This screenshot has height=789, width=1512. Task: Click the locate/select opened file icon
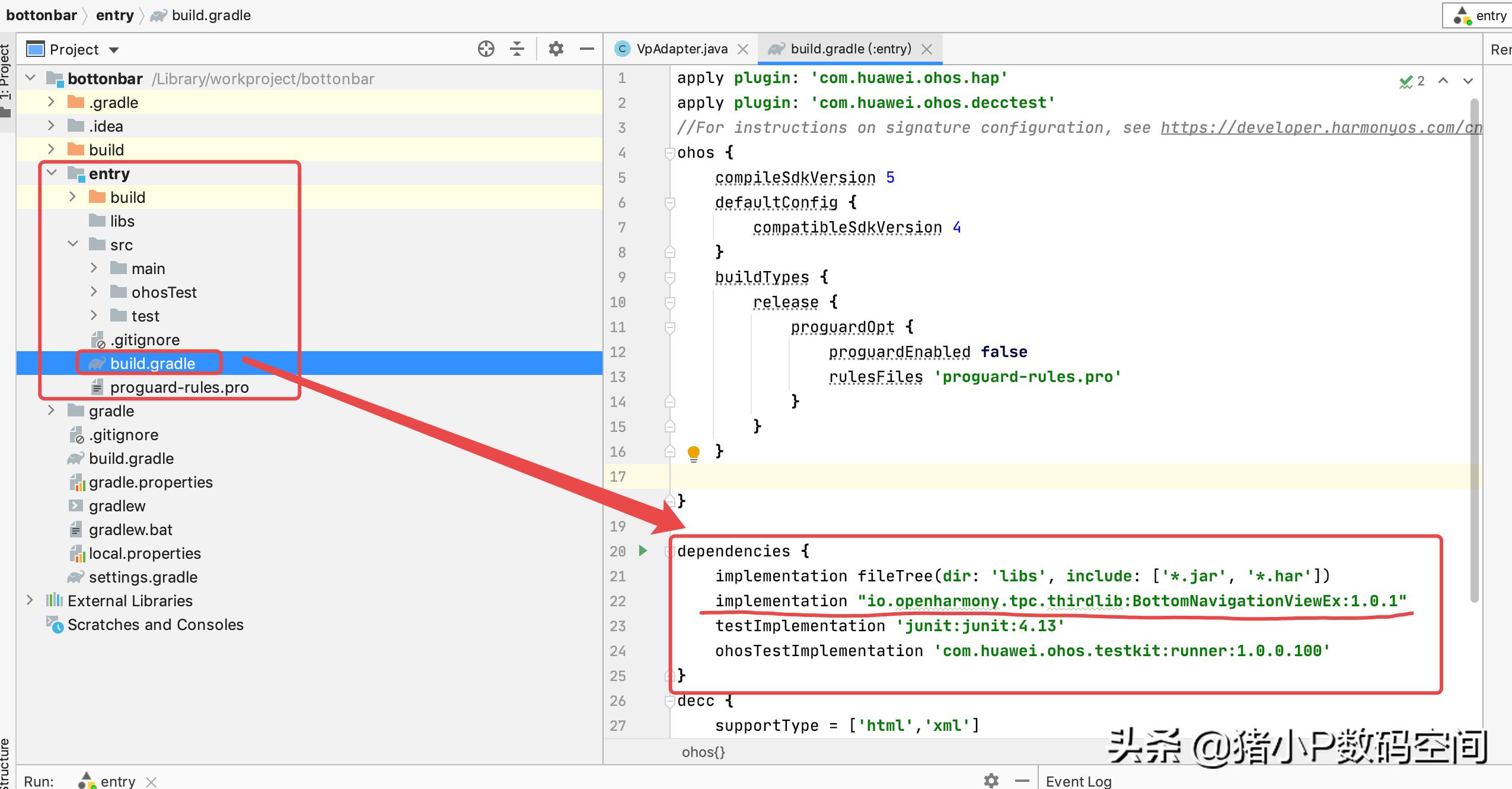(x=486, y=49)
